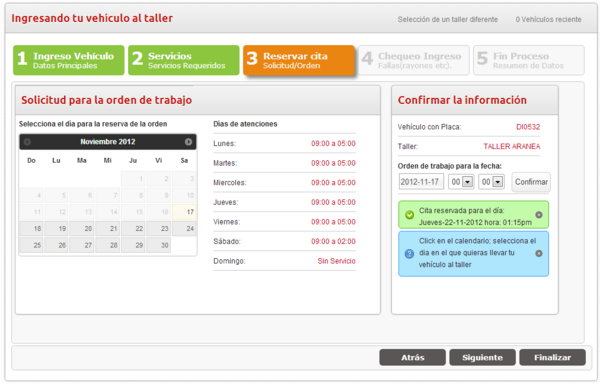Viewport: 600px width, 384px height.
Task: Click 'Solicitud para la orden de trabajo' heading
Action: pyautogui.click(x=106, y=100)
